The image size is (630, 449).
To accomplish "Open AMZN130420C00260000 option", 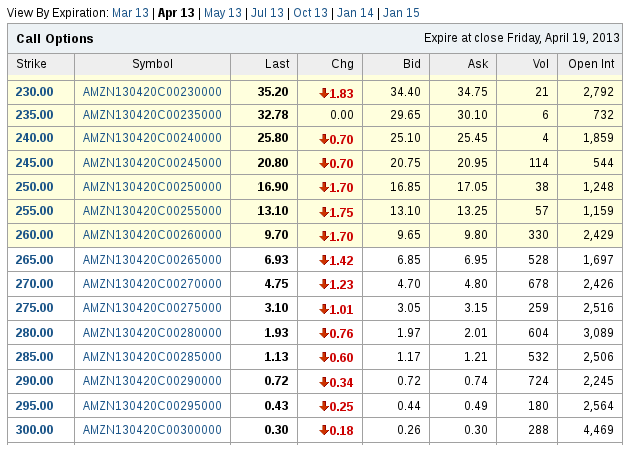I will [x=152, y=235].
